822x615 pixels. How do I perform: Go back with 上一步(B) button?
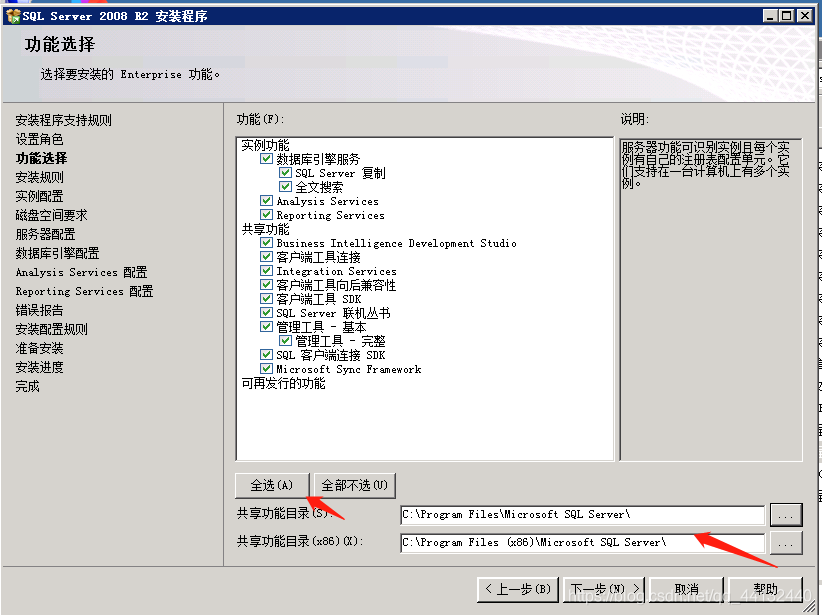tap(518, 589)
